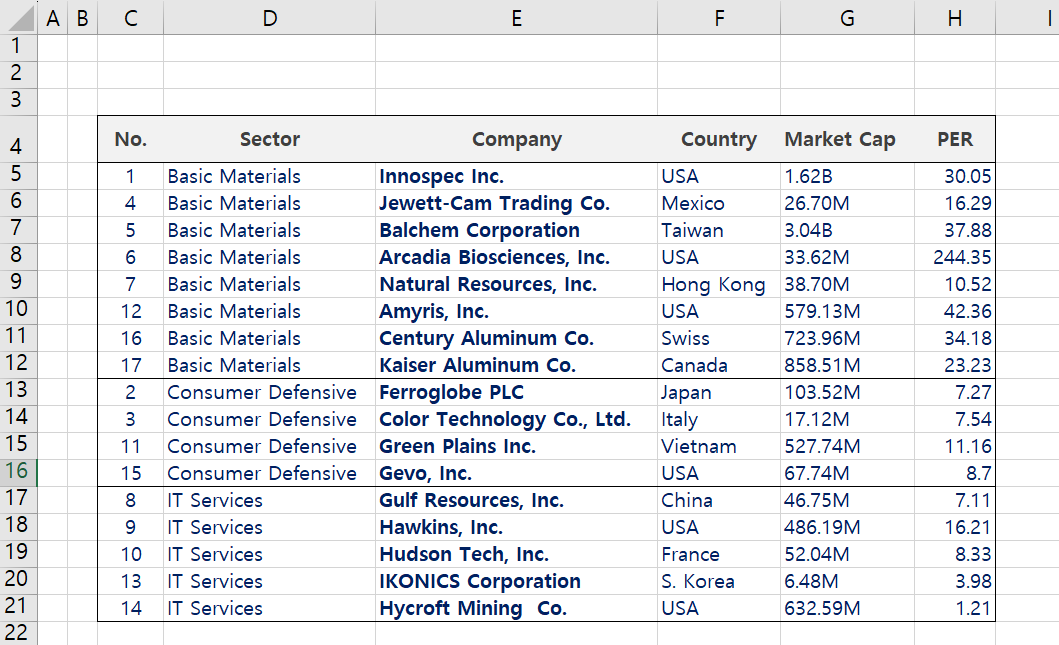The image size is (1059, 645).
Task: Click the market cap cell '486.19M'
Action: 847,527
